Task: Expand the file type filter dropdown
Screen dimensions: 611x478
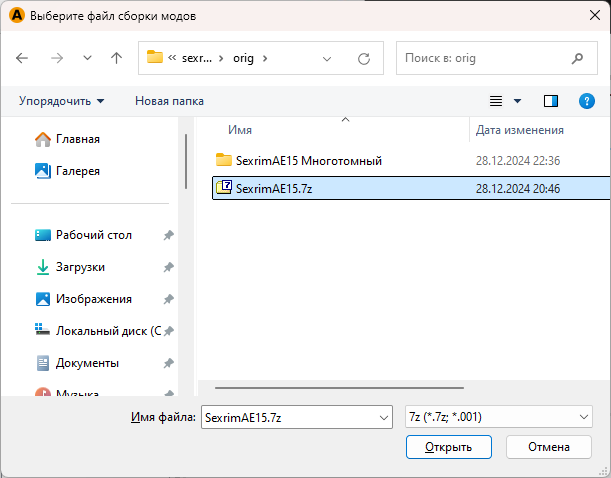Action: pos(584,417)
